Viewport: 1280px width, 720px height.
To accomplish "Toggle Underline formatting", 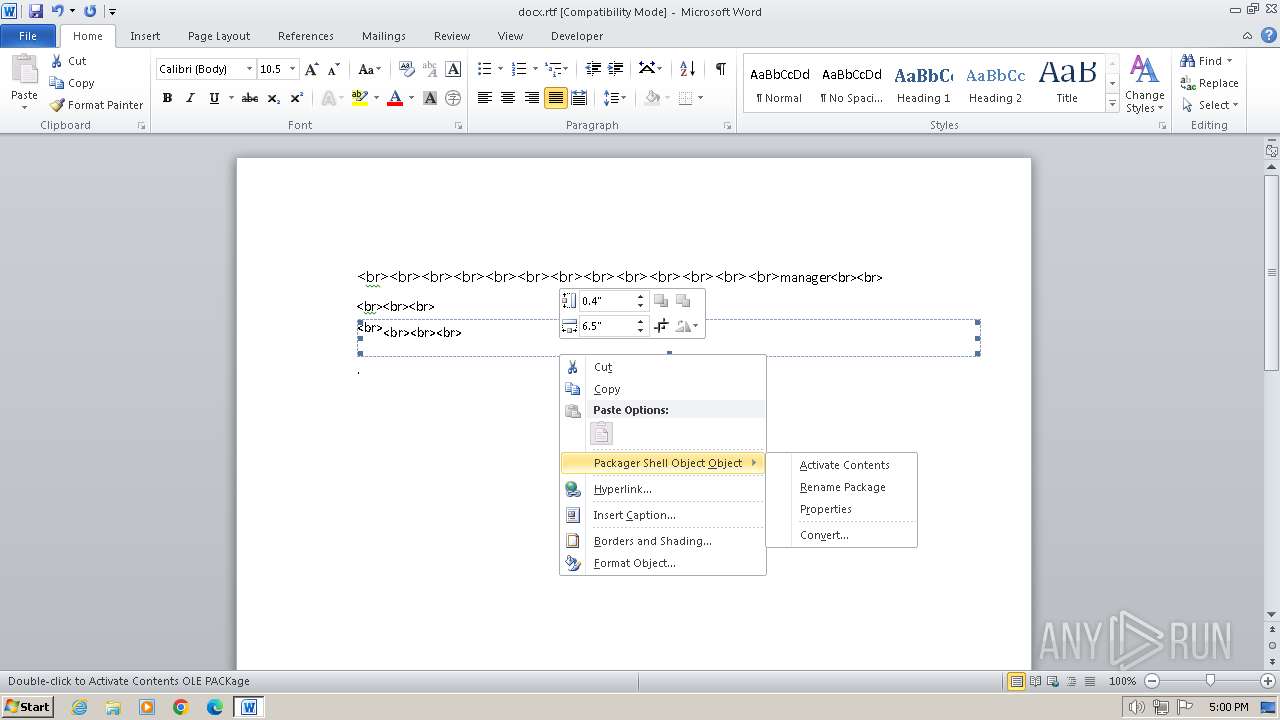I will (x=214, y=98).
